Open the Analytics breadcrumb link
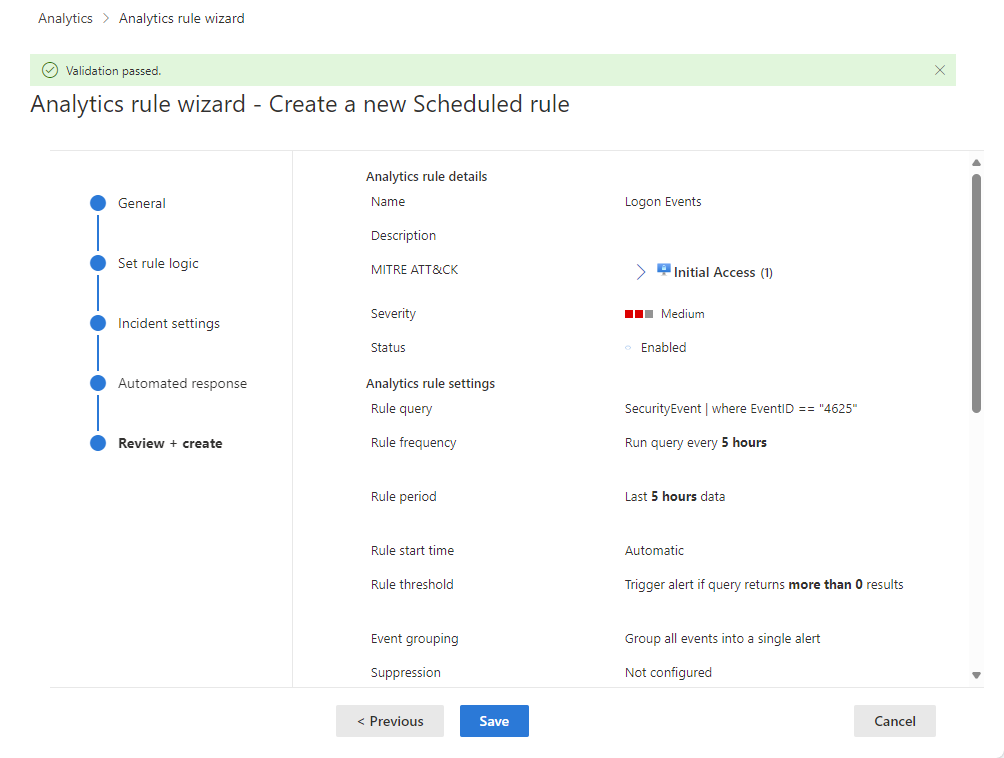This screenshot has width=1004, height=758. tap(64, 18)
